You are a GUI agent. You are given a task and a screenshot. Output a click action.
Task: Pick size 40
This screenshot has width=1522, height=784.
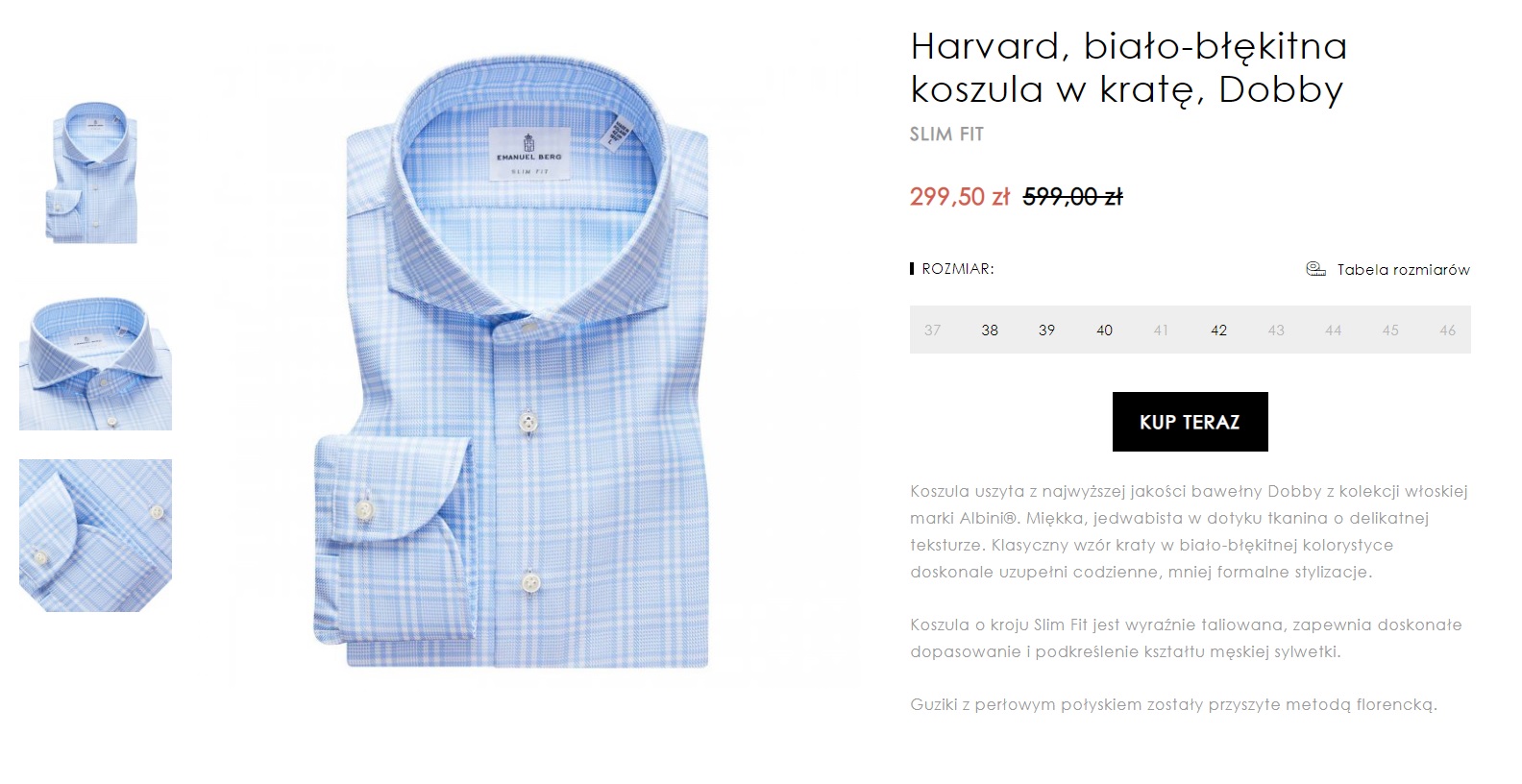(1104, 331)
